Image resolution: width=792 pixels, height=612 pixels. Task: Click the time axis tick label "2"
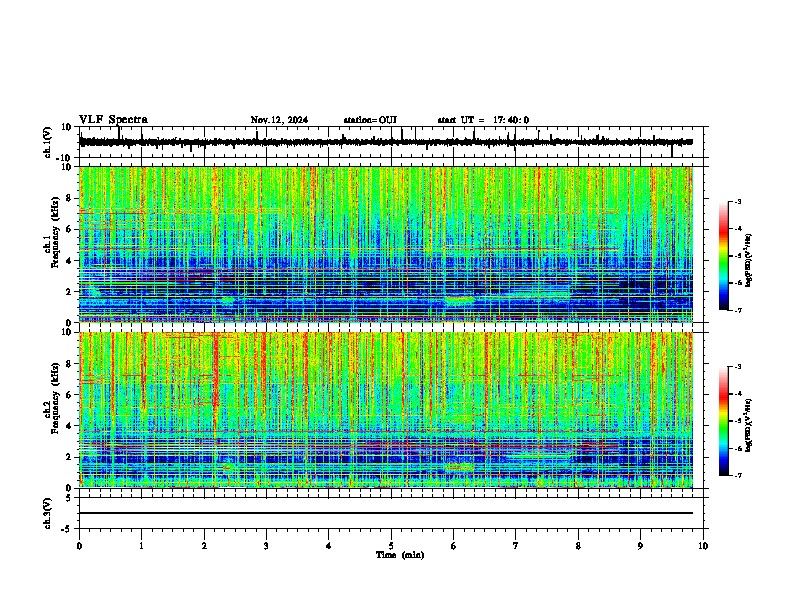click(x=204, y=546)
